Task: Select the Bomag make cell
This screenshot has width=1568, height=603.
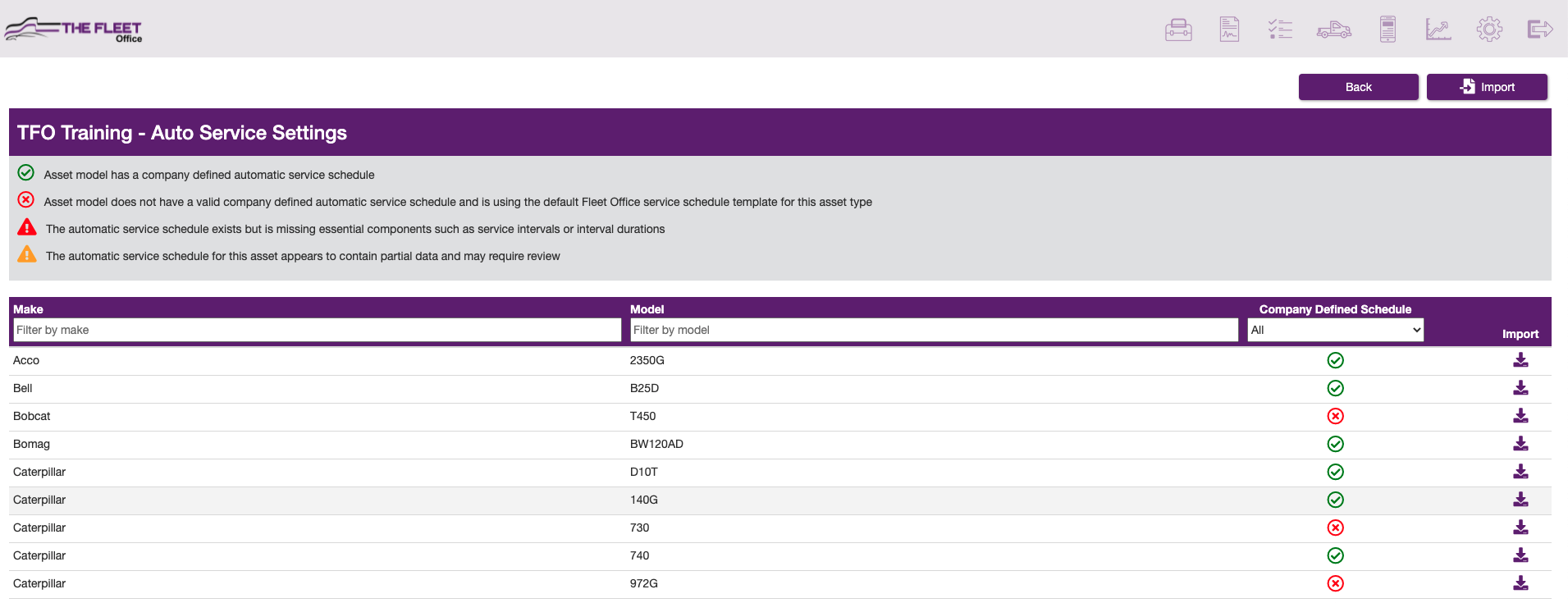Action: tap(31, 444)
